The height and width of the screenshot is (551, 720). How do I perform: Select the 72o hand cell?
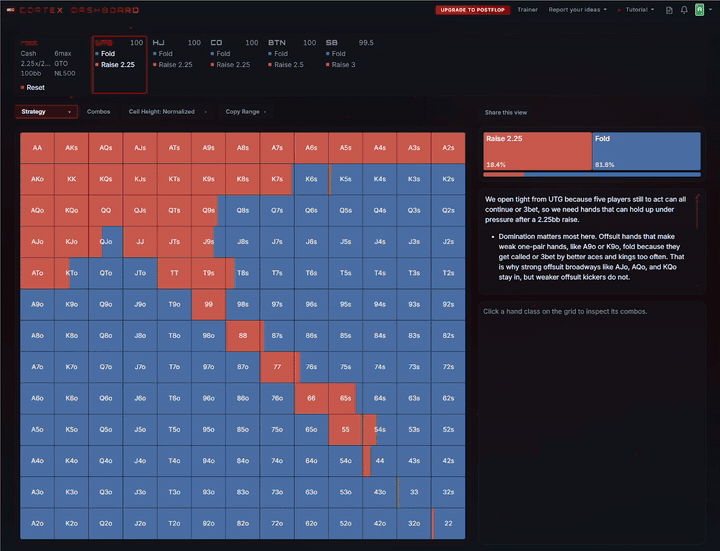(x=277, y=523)
